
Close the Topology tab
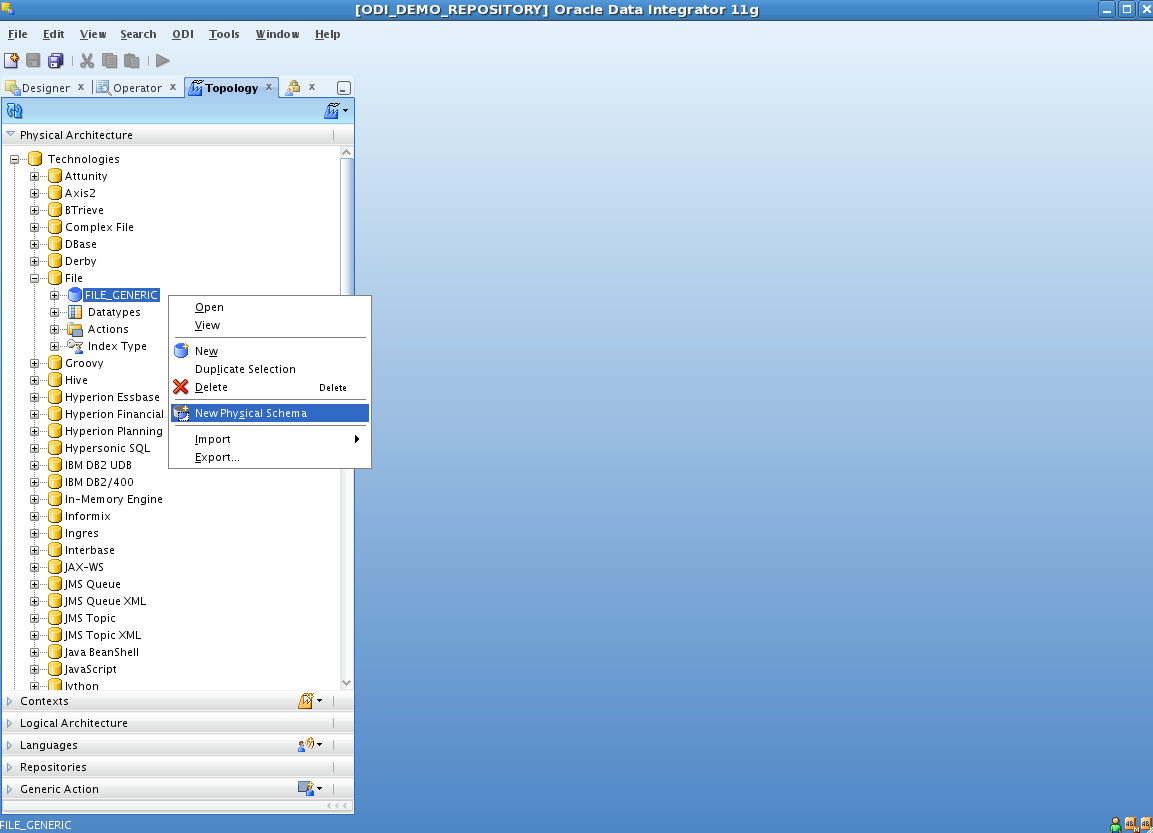[269, 87]
